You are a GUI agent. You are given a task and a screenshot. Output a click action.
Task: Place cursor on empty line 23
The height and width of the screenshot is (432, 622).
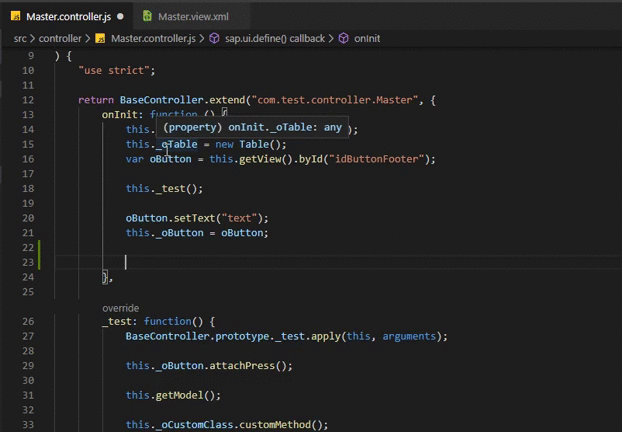click(337, 262)
